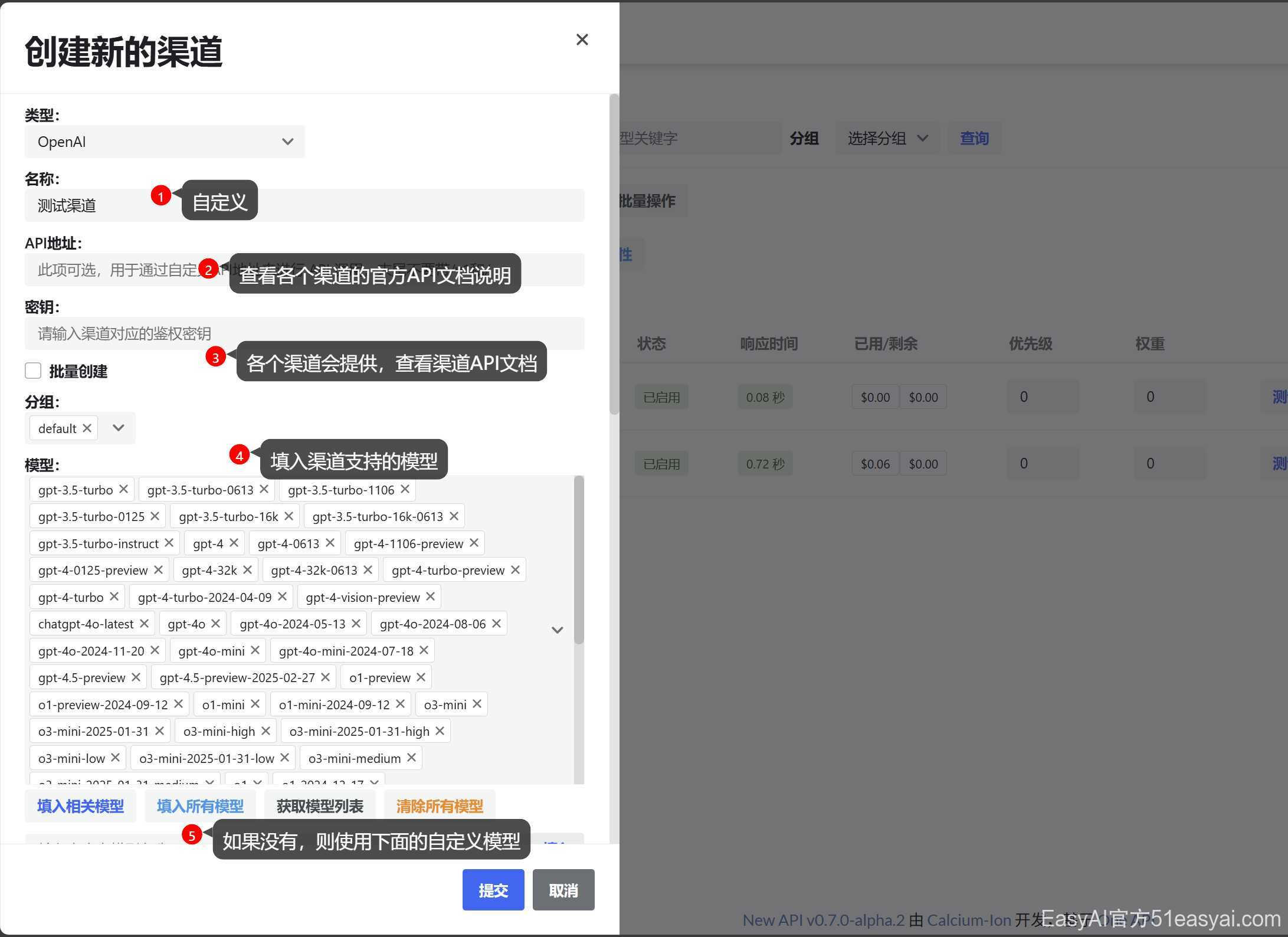Viewport: 1288px width, 937px height.
Task: Remove the o3-mini-medium model tag
Action: pyautogui.click(x=411, y=758)
